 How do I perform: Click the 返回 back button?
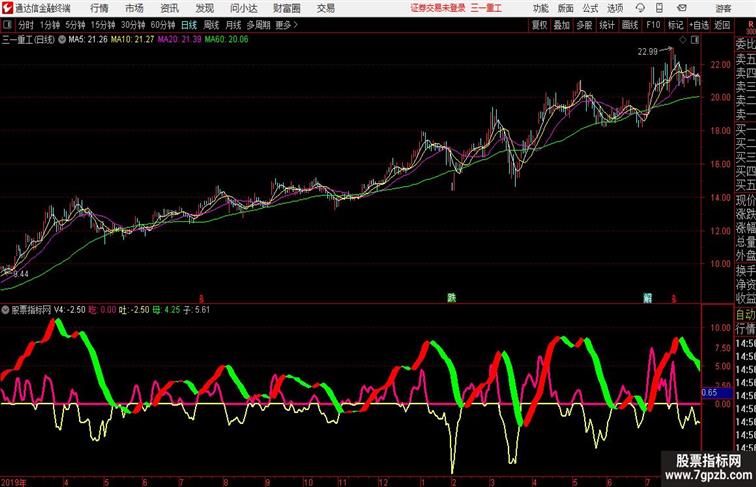[722, 25]
